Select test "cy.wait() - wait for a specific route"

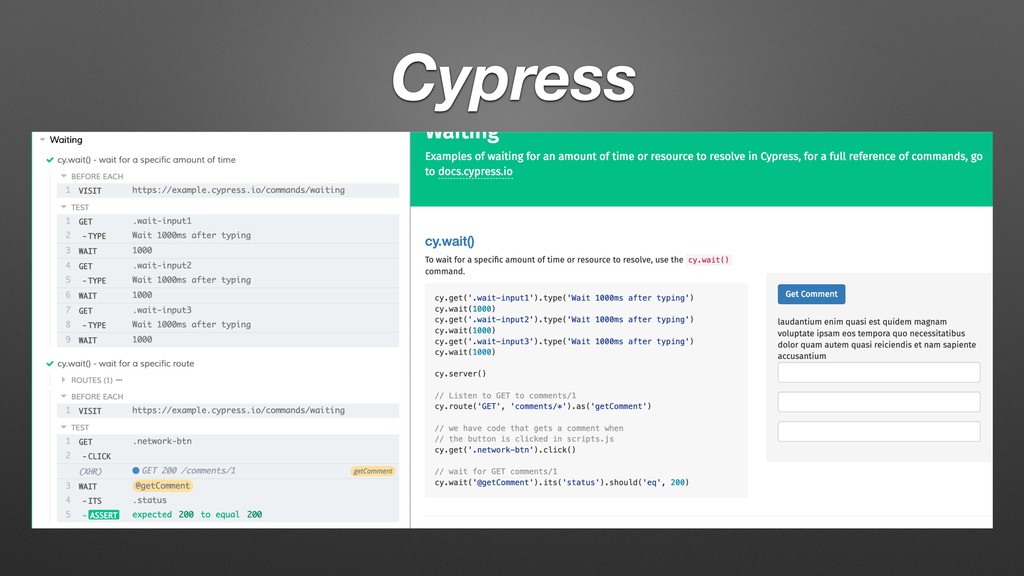point(125,364)
